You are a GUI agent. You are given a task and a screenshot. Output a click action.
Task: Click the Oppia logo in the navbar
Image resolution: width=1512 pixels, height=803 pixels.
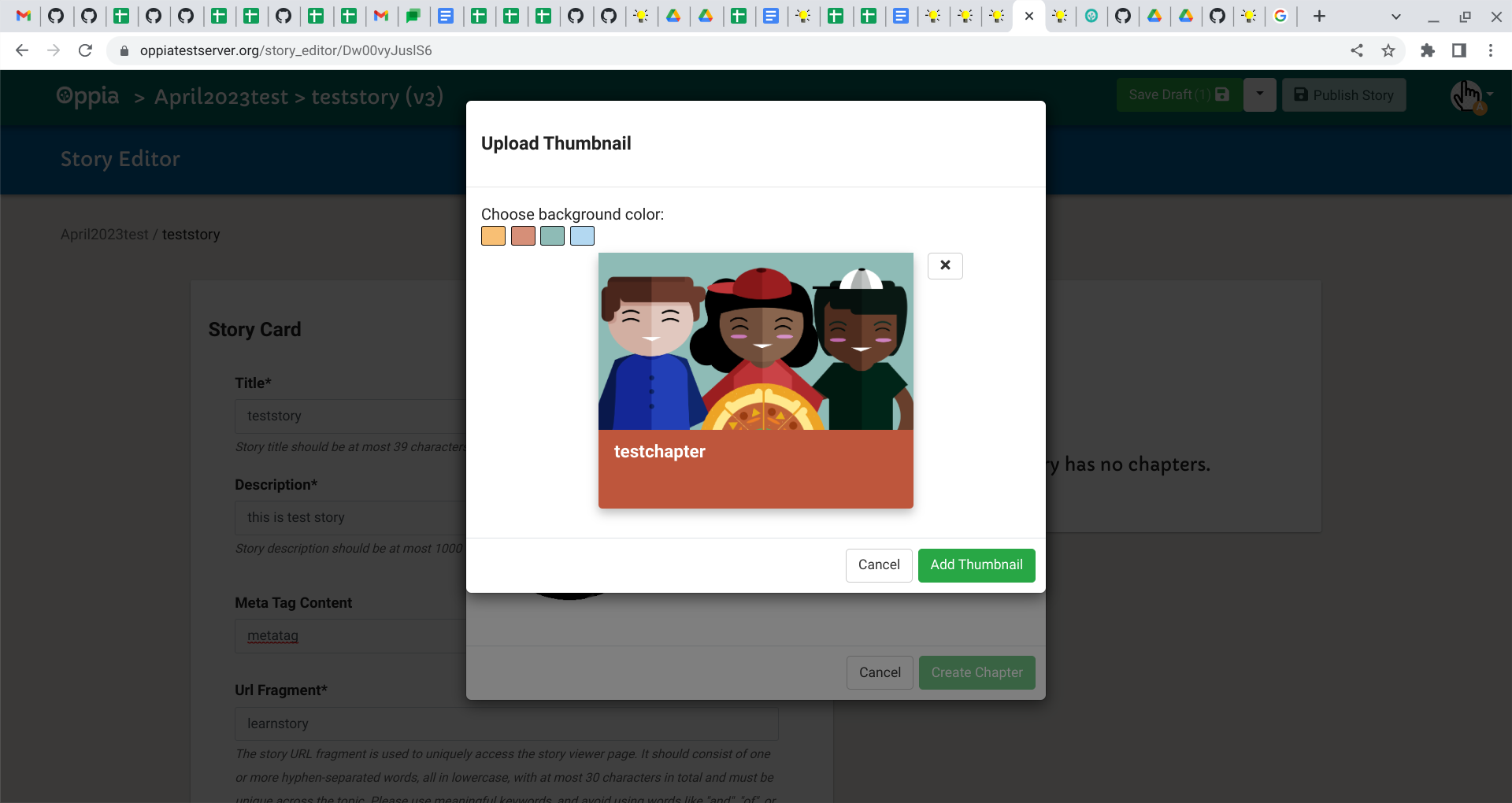(x=87, y=96)
